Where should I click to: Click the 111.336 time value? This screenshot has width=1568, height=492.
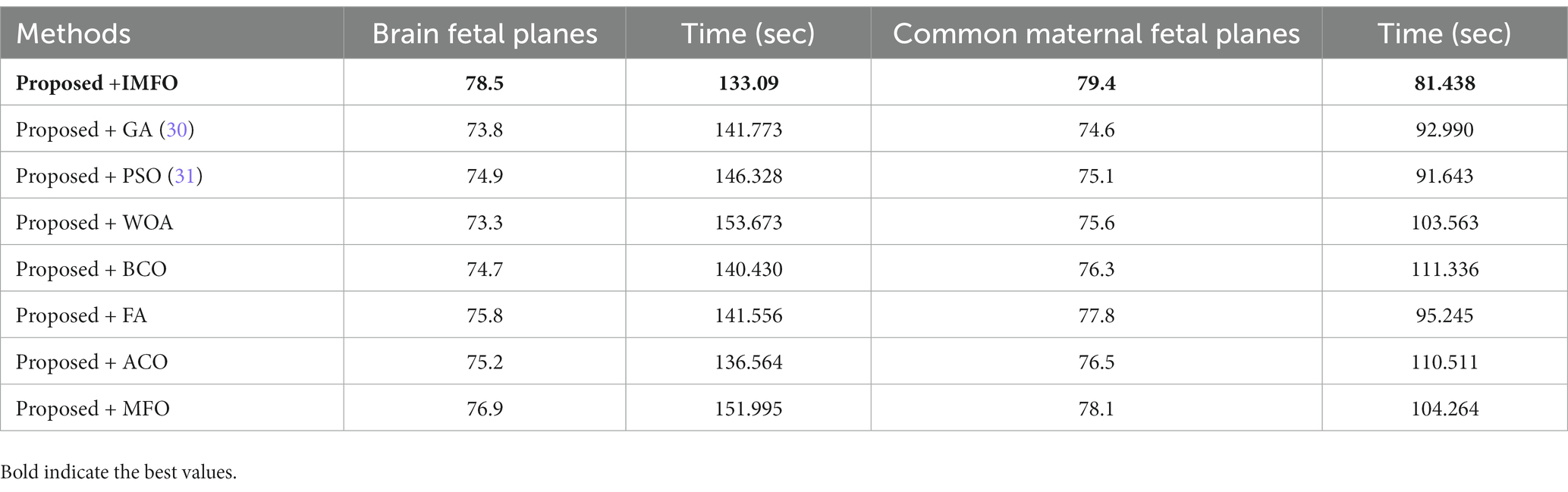tap(1444, 269)
